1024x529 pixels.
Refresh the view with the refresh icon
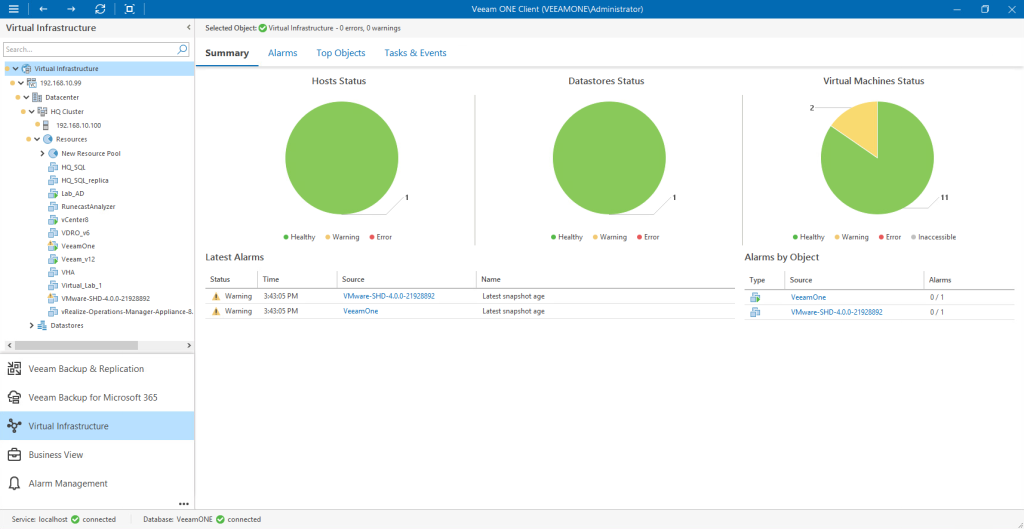(100, 9)
